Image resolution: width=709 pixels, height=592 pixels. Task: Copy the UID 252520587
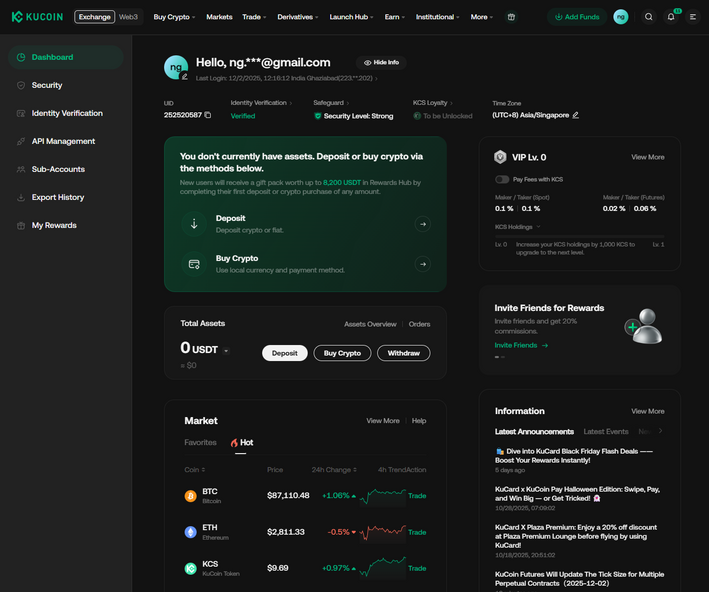[x=208, y=115]
